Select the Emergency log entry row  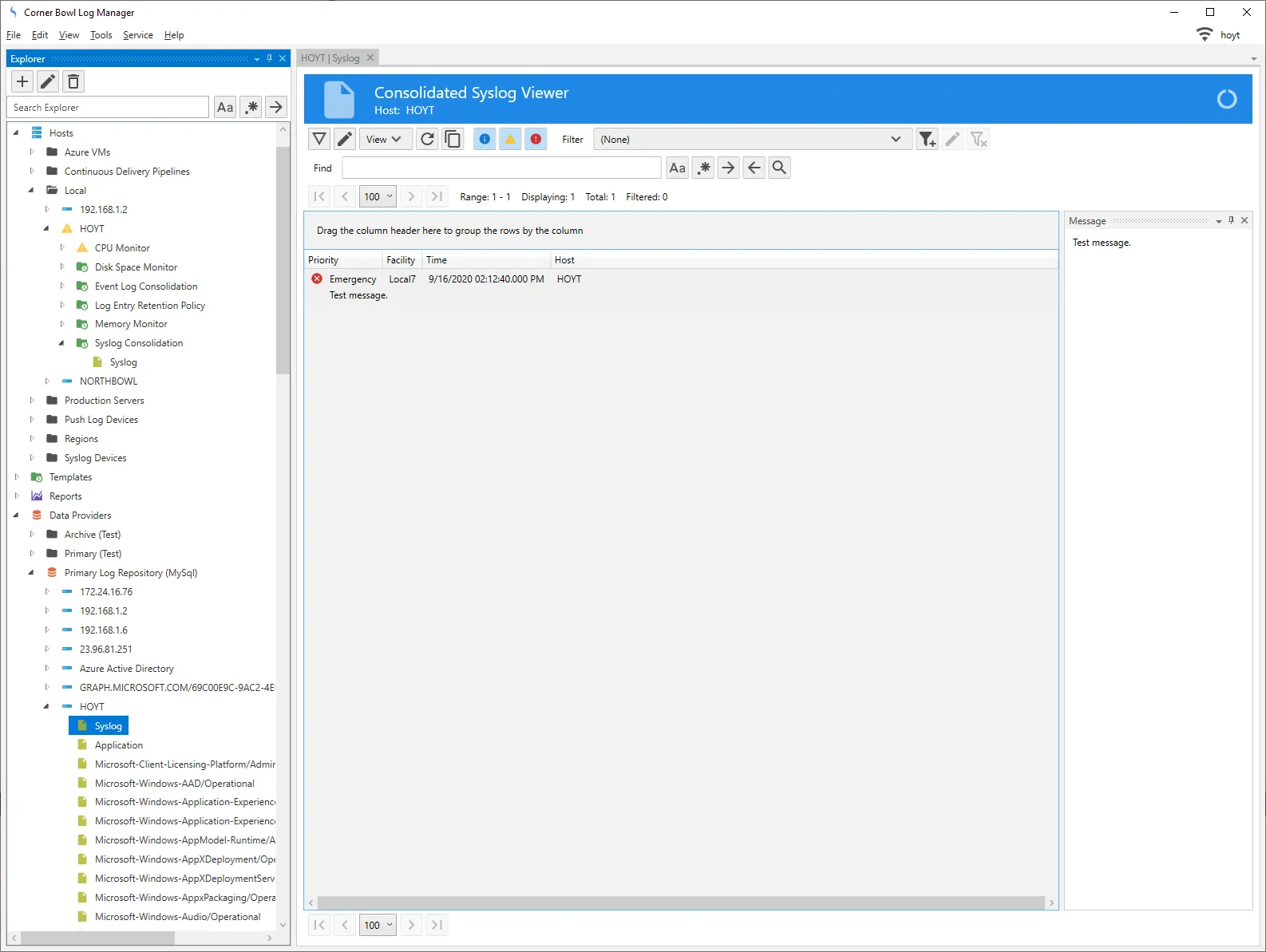479,279
